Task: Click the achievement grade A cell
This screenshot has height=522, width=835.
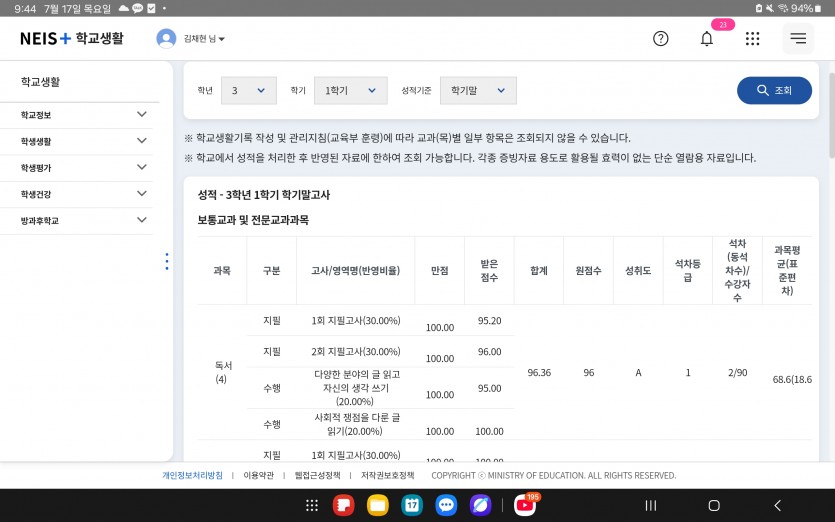Action: (x=638, y=372)
